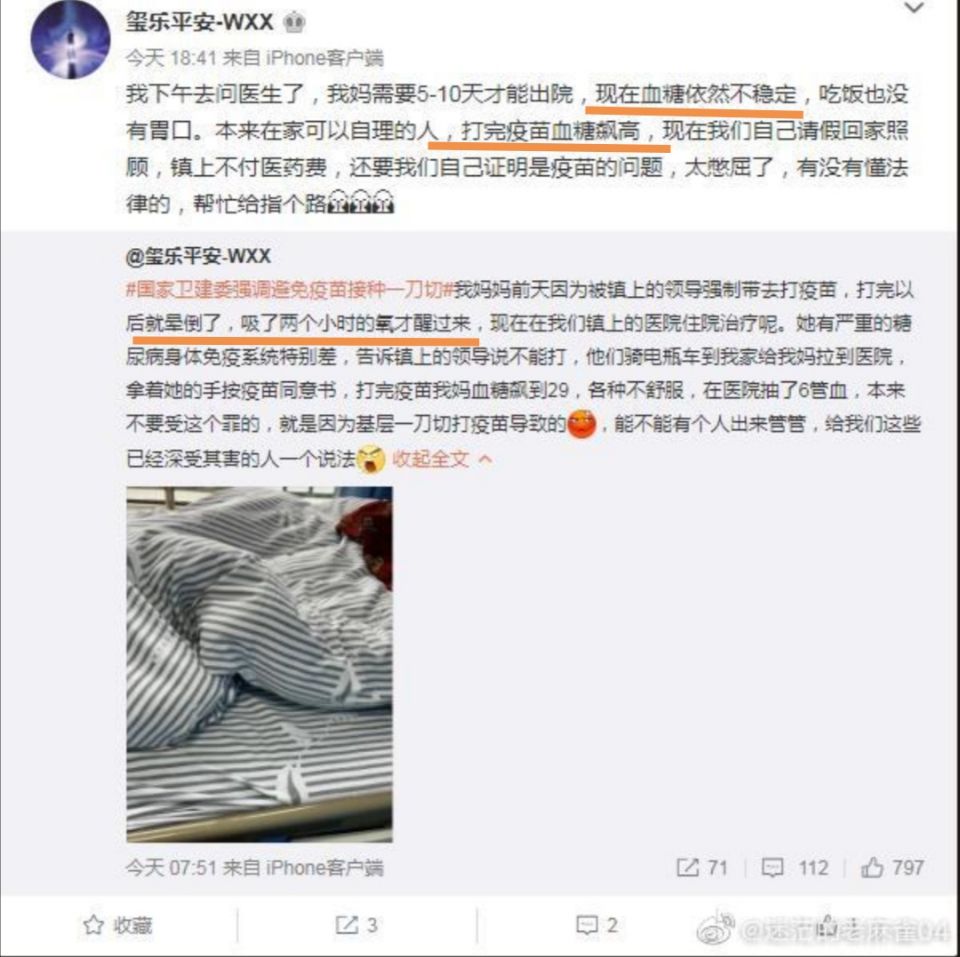Click the caret arrow beside 收起全文
Viewport: 960px width, 957px height.
pos(484,459)
